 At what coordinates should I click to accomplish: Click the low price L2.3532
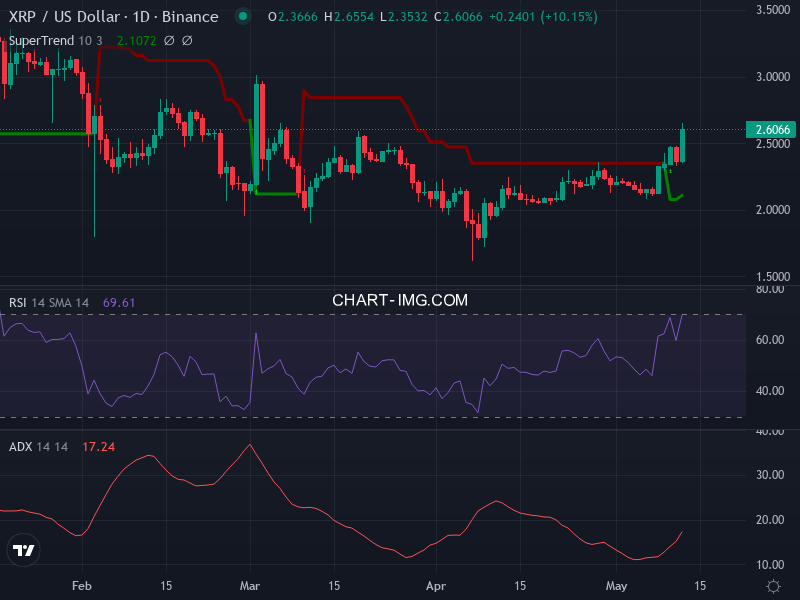point(404,17)
